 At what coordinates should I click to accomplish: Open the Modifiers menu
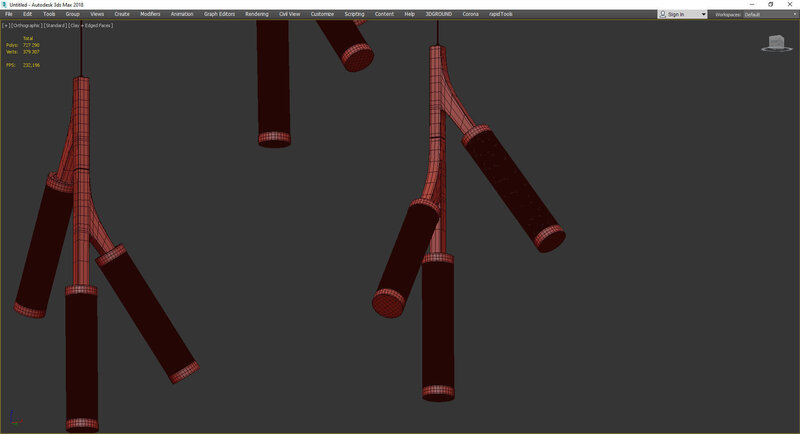(x=150, y=14)
